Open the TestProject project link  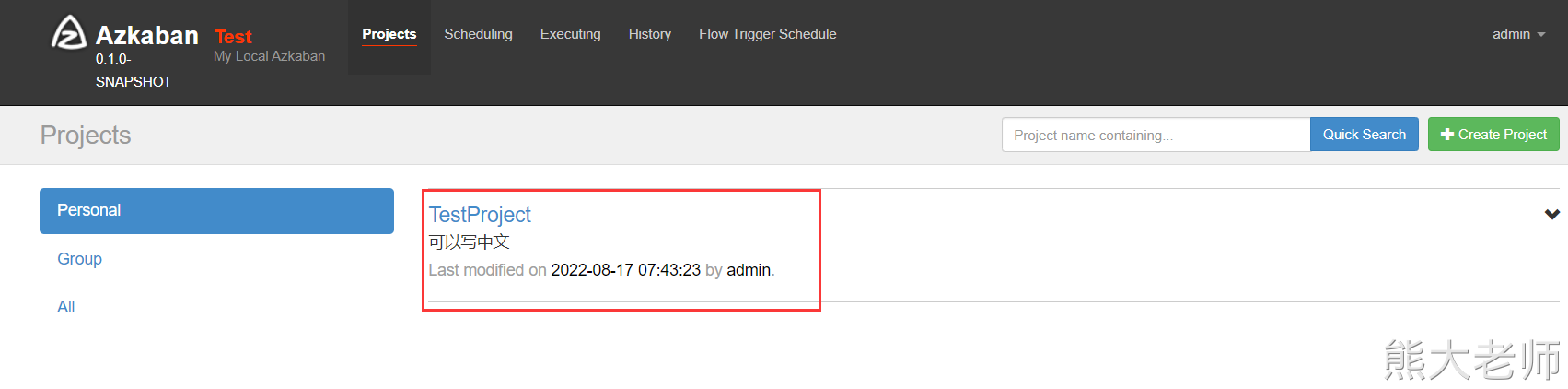[x=480, y=215]
